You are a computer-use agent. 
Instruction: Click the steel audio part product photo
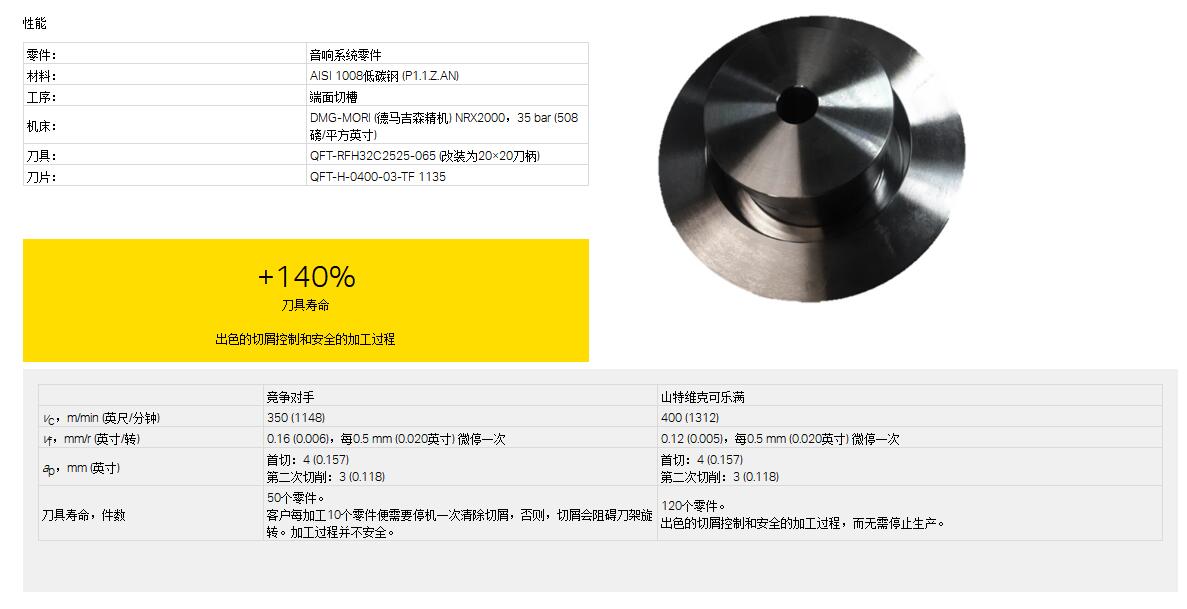(812, 158)
